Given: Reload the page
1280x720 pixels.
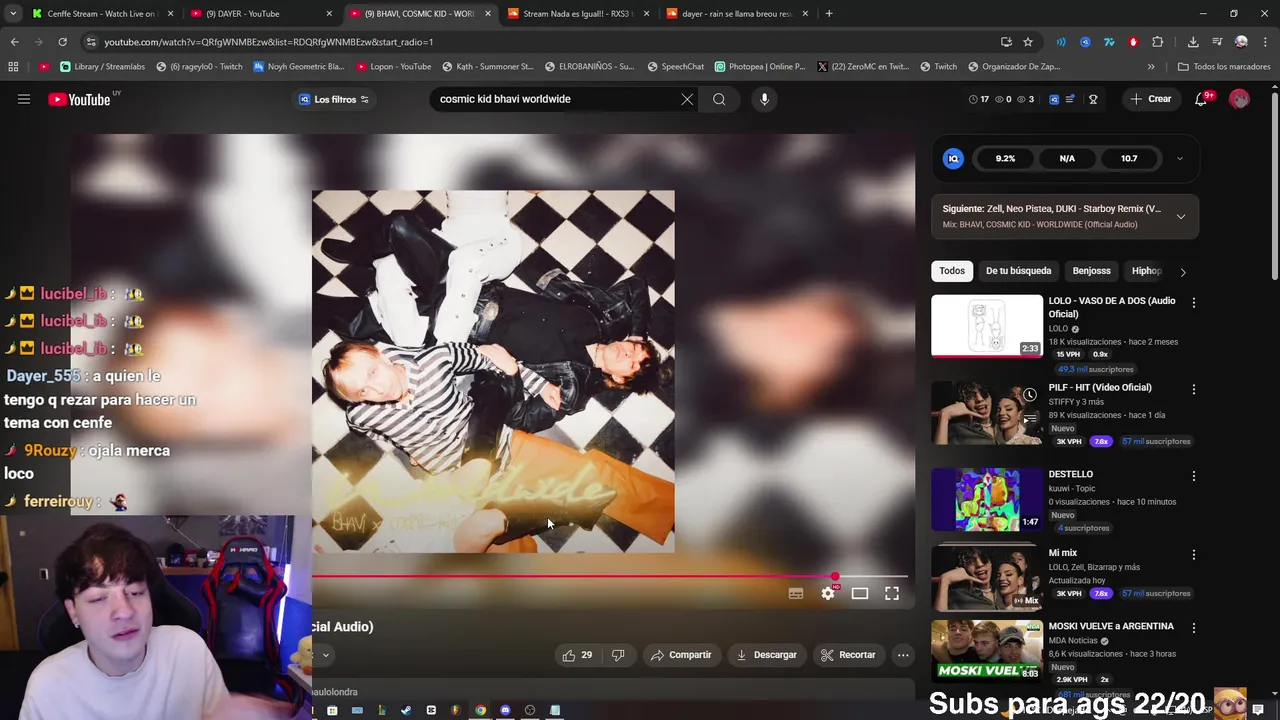Looking at the screenshot, I should click(x=62, y=42).
